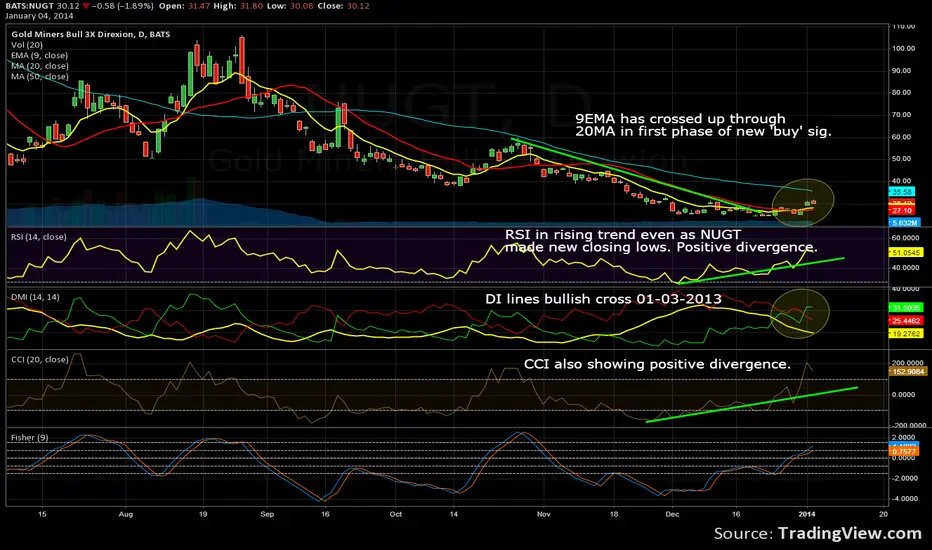
Task: Click the green 31.5035 DMI value tag
Action: [x=906, y=308]
